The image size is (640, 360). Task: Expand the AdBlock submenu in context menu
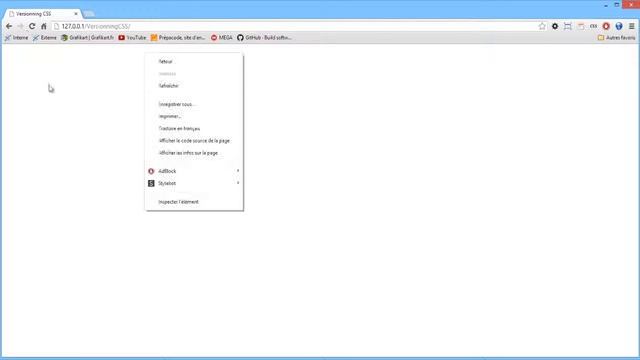point(194,171)
